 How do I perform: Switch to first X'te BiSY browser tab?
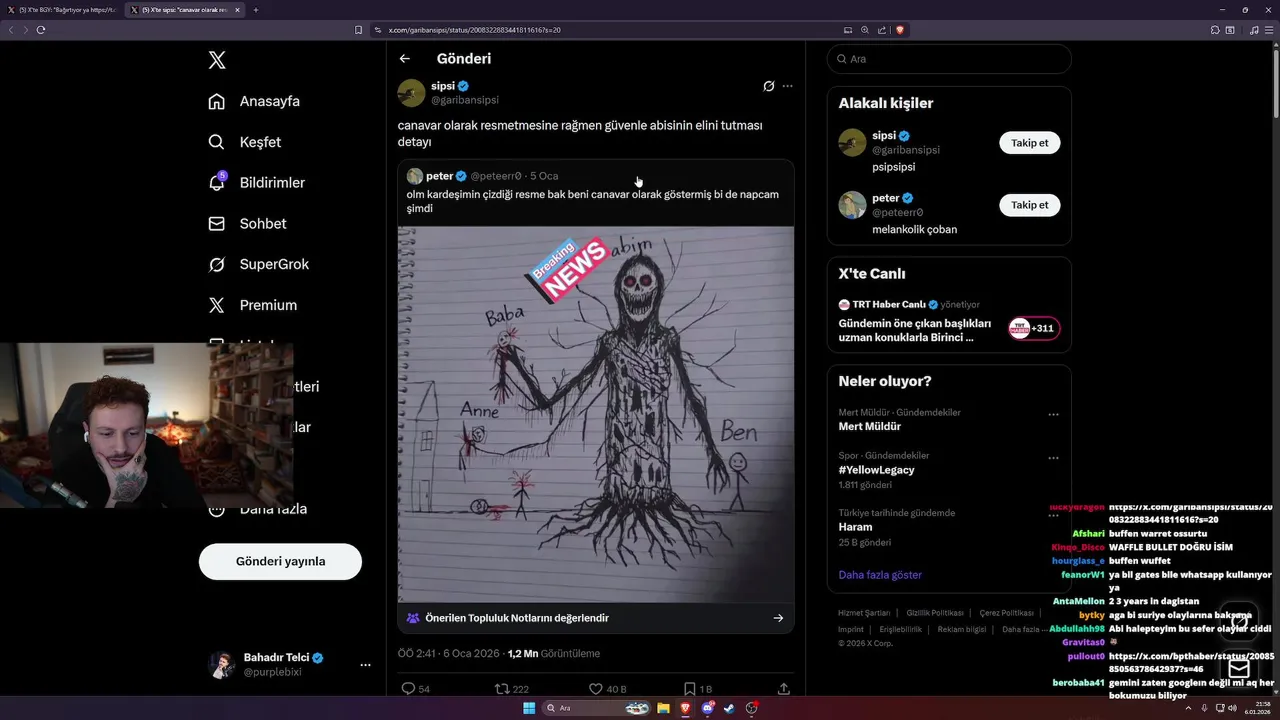[x=62, y=10]
